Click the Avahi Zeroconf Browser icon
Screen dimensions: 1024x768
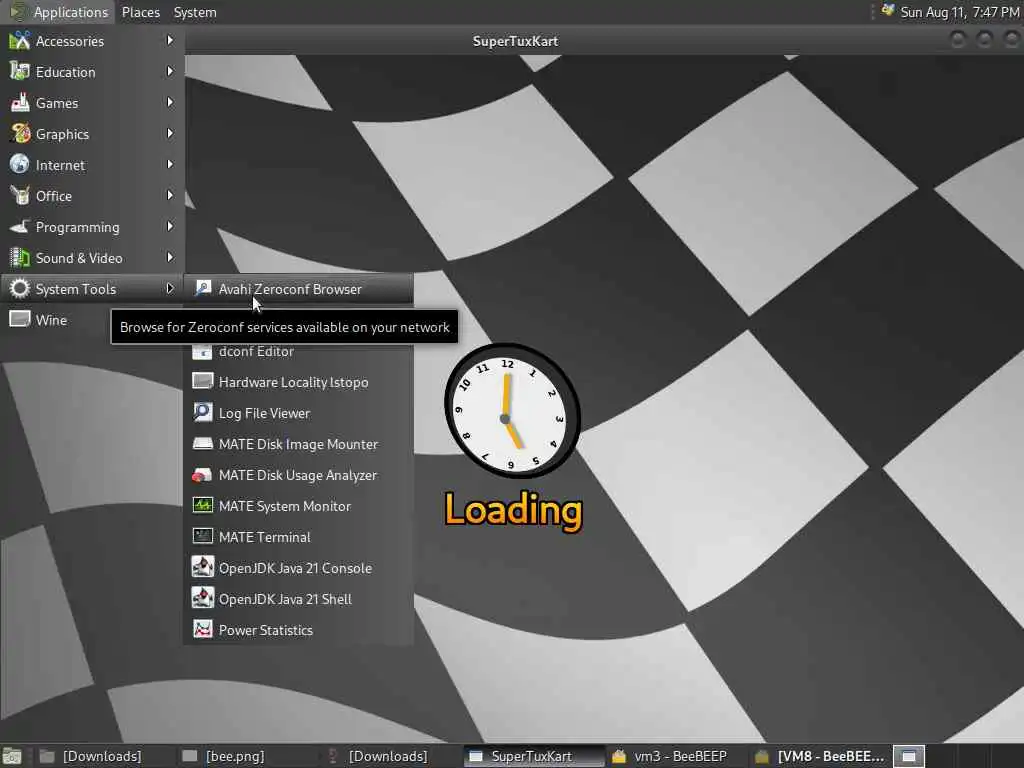pos(203,289)
